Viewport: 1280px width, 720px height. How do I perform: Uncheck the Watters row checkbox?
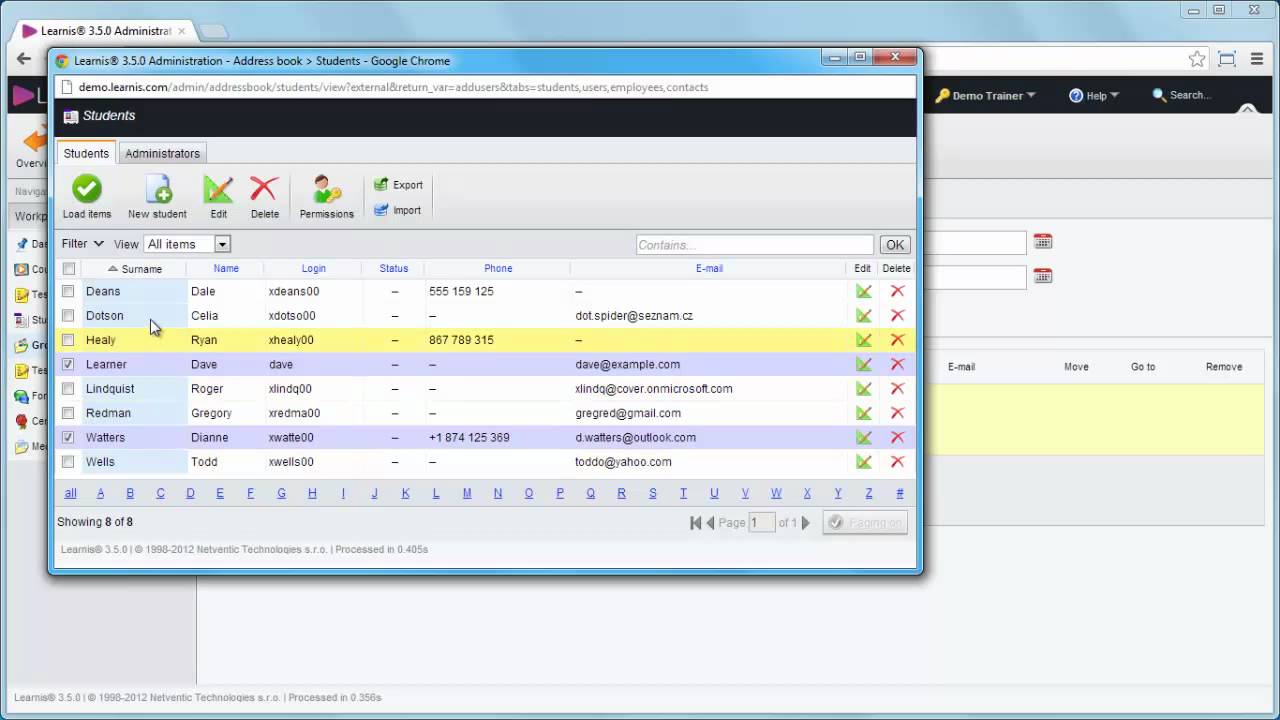pos(68,437)
